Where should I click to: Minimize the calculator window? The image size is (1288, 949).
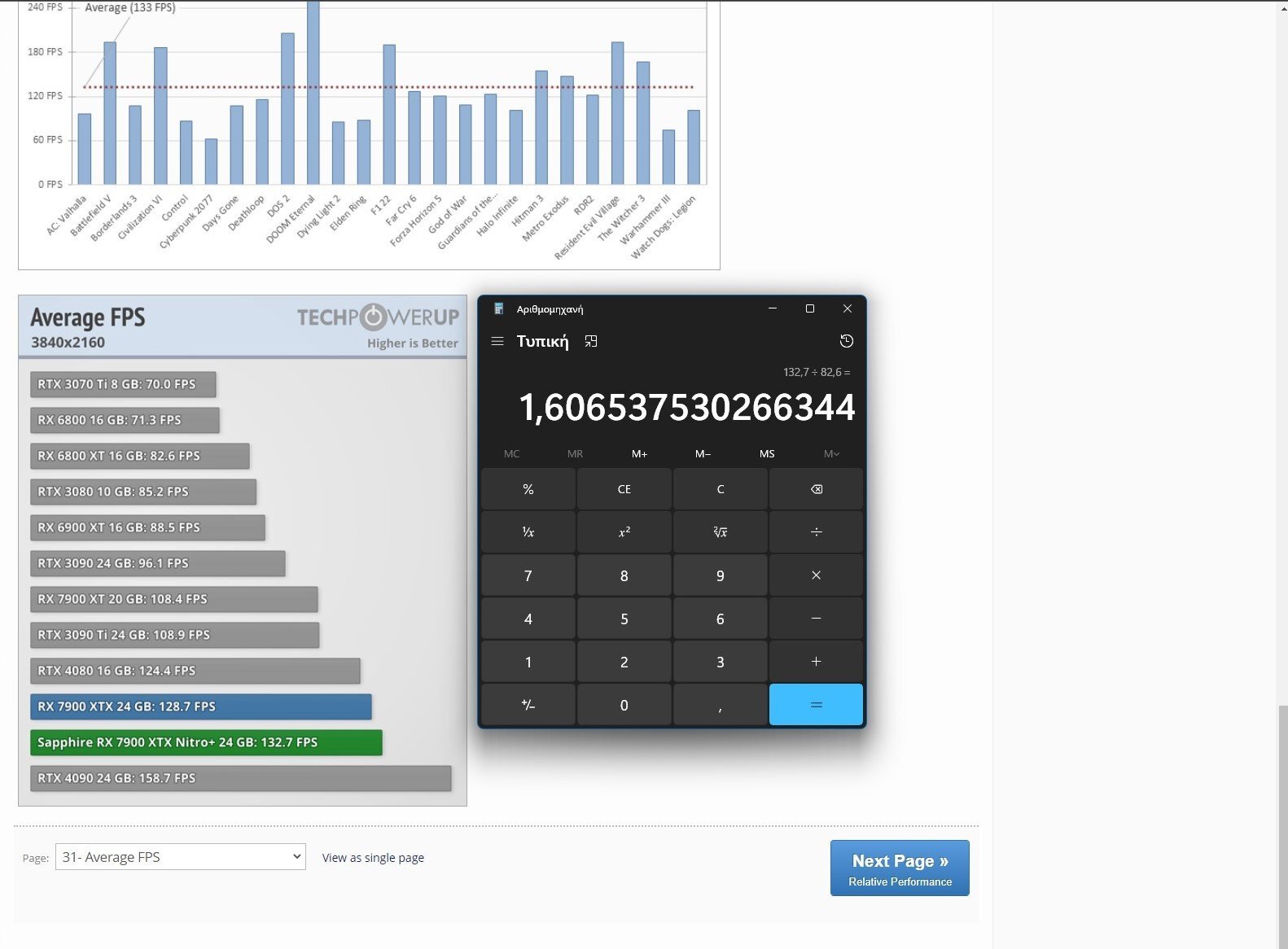[x=773, y=308]
